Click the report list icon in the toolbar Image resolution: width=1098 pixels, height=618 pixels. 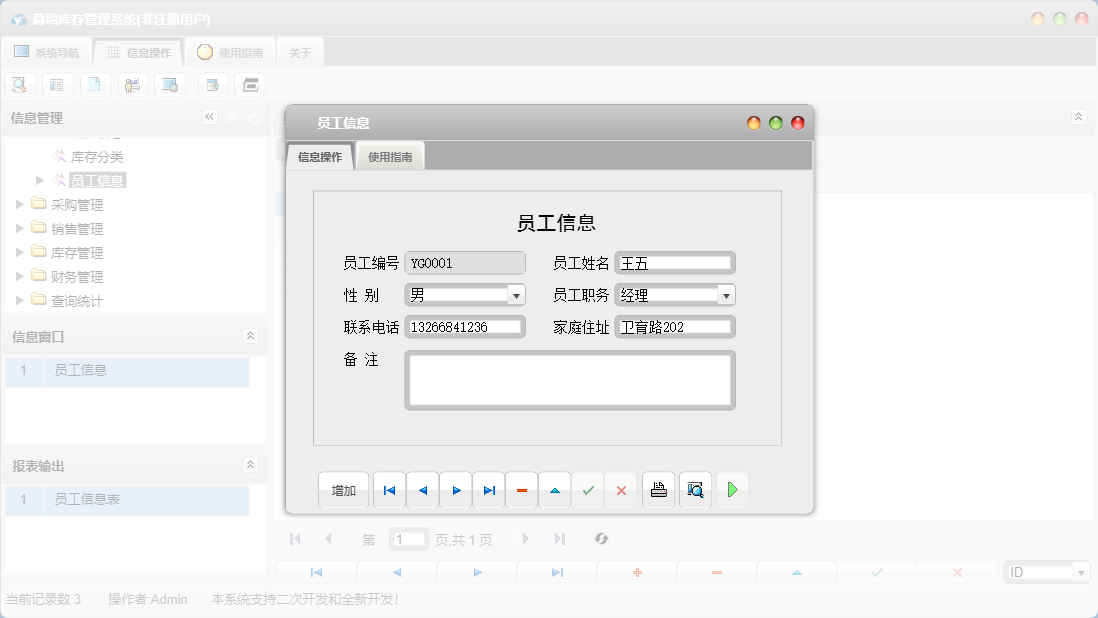pyautogui.click(x=57, y=84)
